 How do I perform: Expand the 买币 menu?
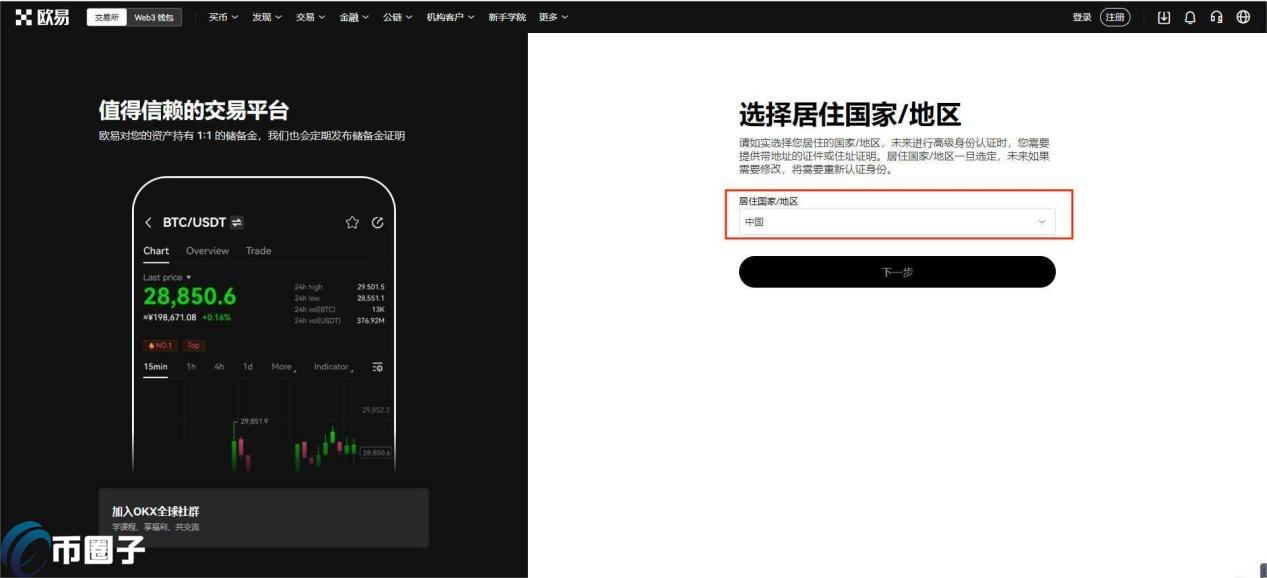coord(223,17)
